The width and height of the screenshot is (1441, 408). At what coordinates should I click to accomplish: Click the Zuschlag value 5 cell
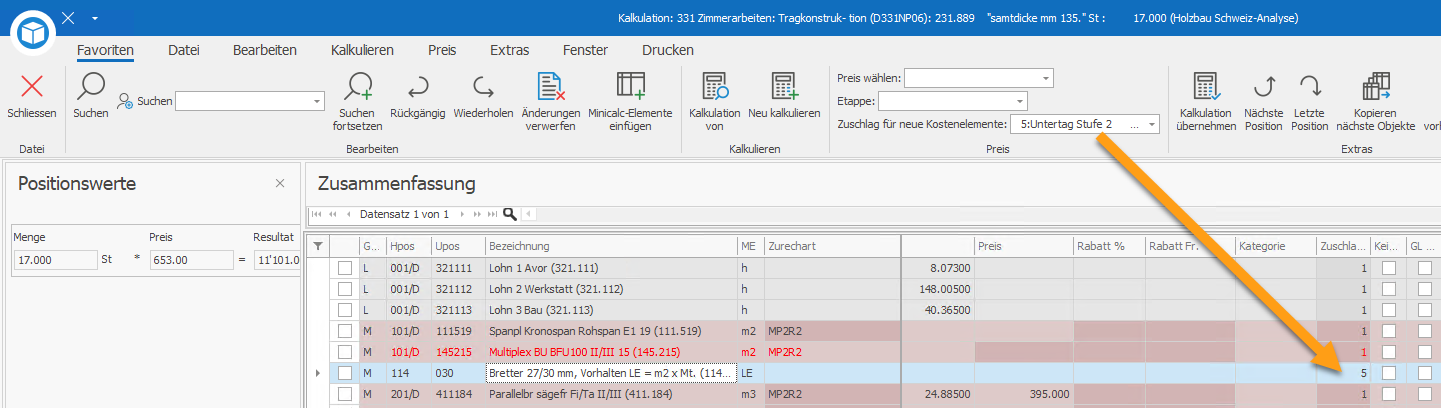click(x=1342, y=373)
